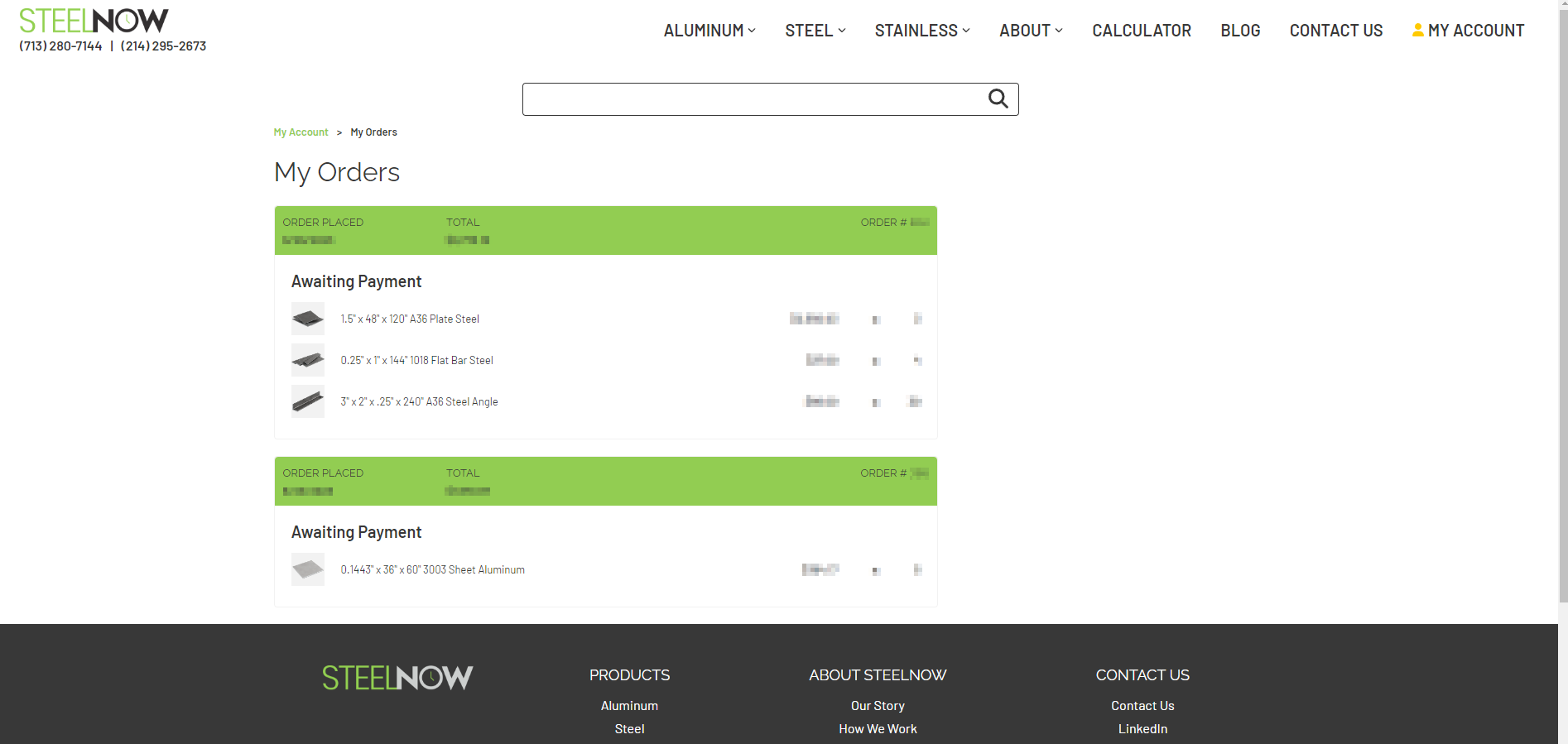1568x744 pixels.
Task: Open Contact Us in the top navigation
Action: [x=1335, y=31]
